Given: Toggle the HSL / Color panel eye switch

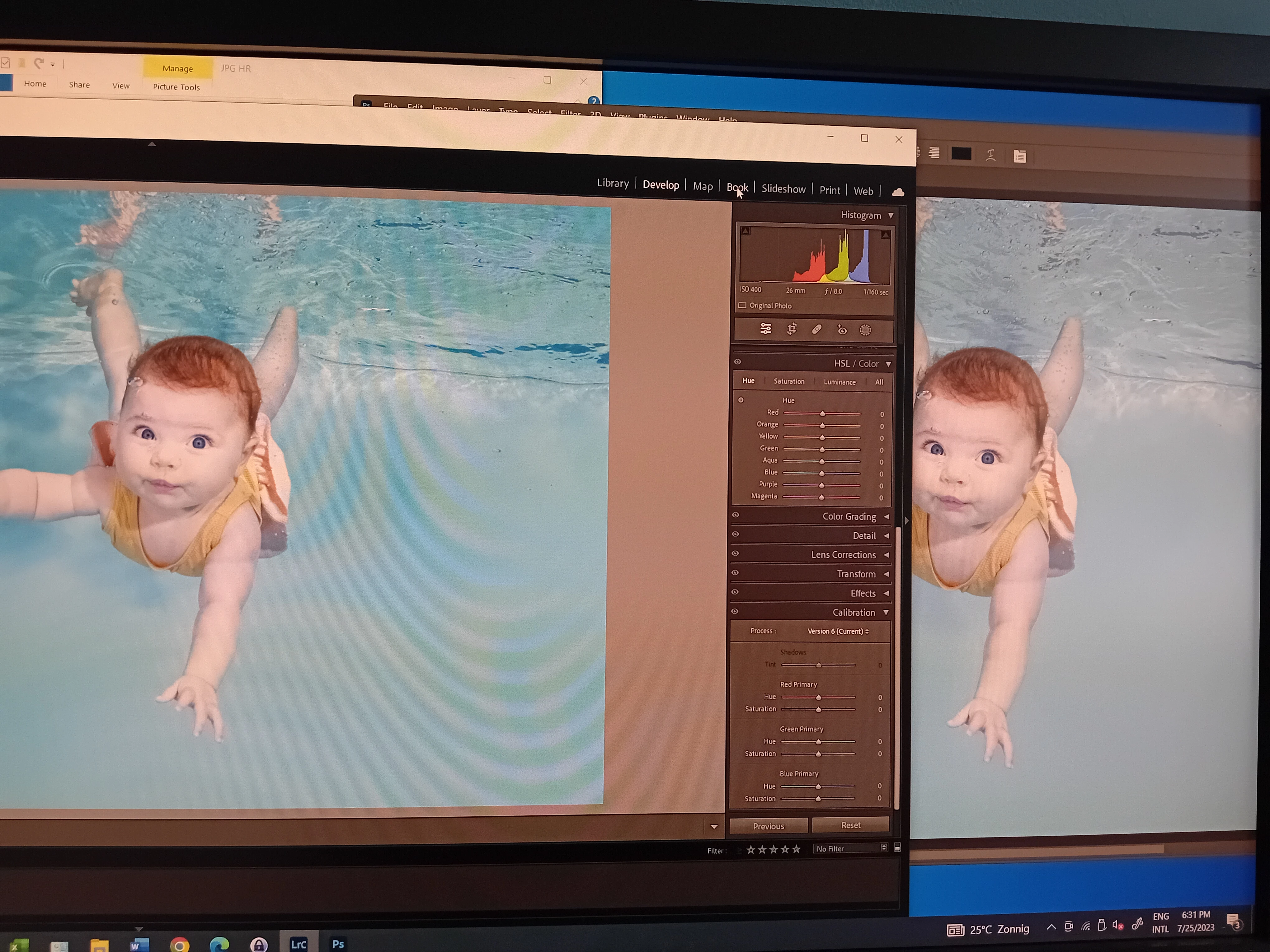Looking at the screenshot, I should pos(738,362).
